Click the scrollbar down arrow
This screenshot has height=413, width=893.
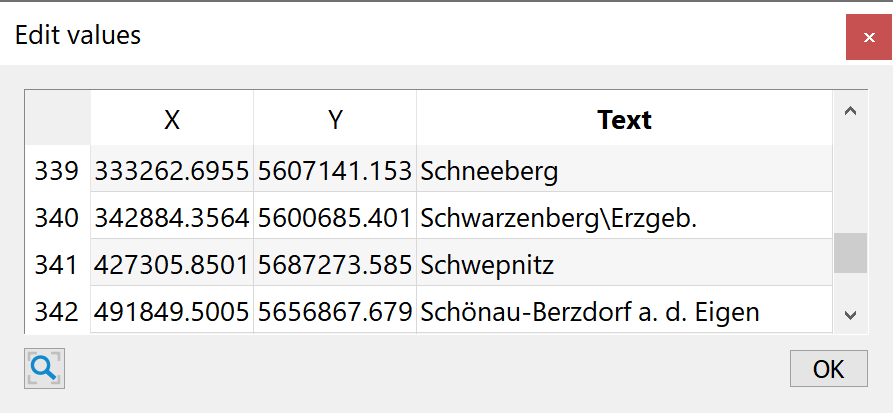(850, 314)
